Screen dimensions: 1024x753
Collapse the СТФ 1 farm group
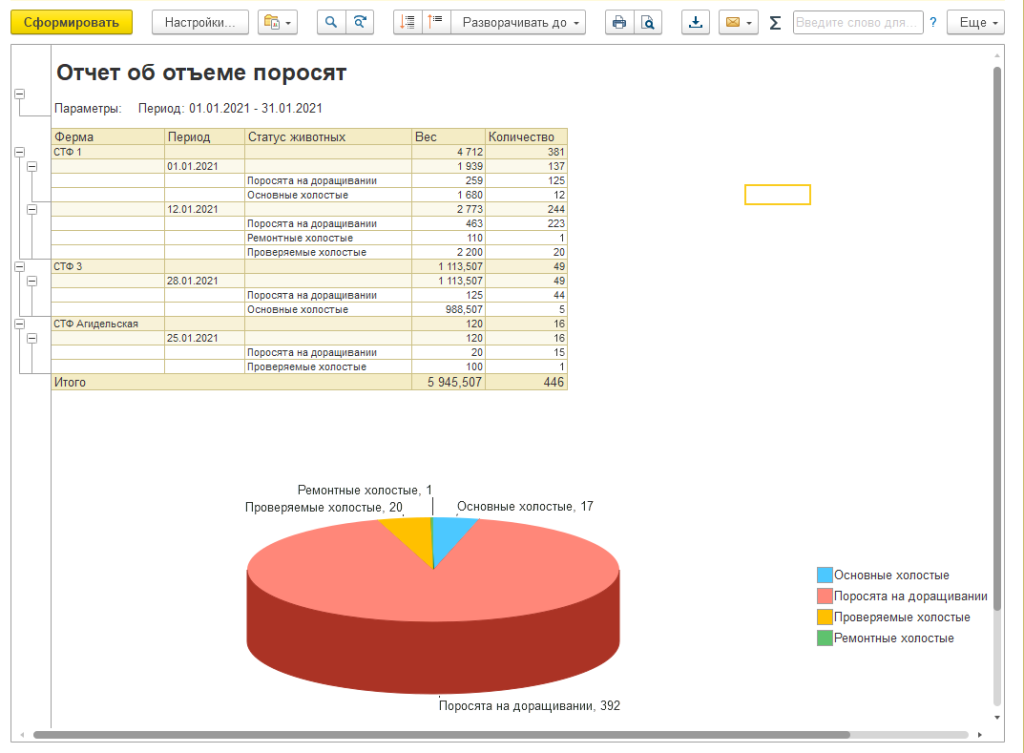coord(19,152)
